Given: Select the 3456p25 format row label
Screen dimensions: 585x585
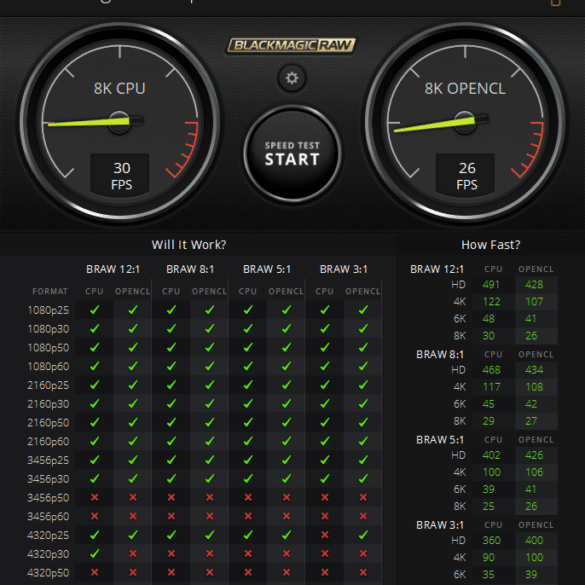Looking at the screenshot, I should (49, 460).
